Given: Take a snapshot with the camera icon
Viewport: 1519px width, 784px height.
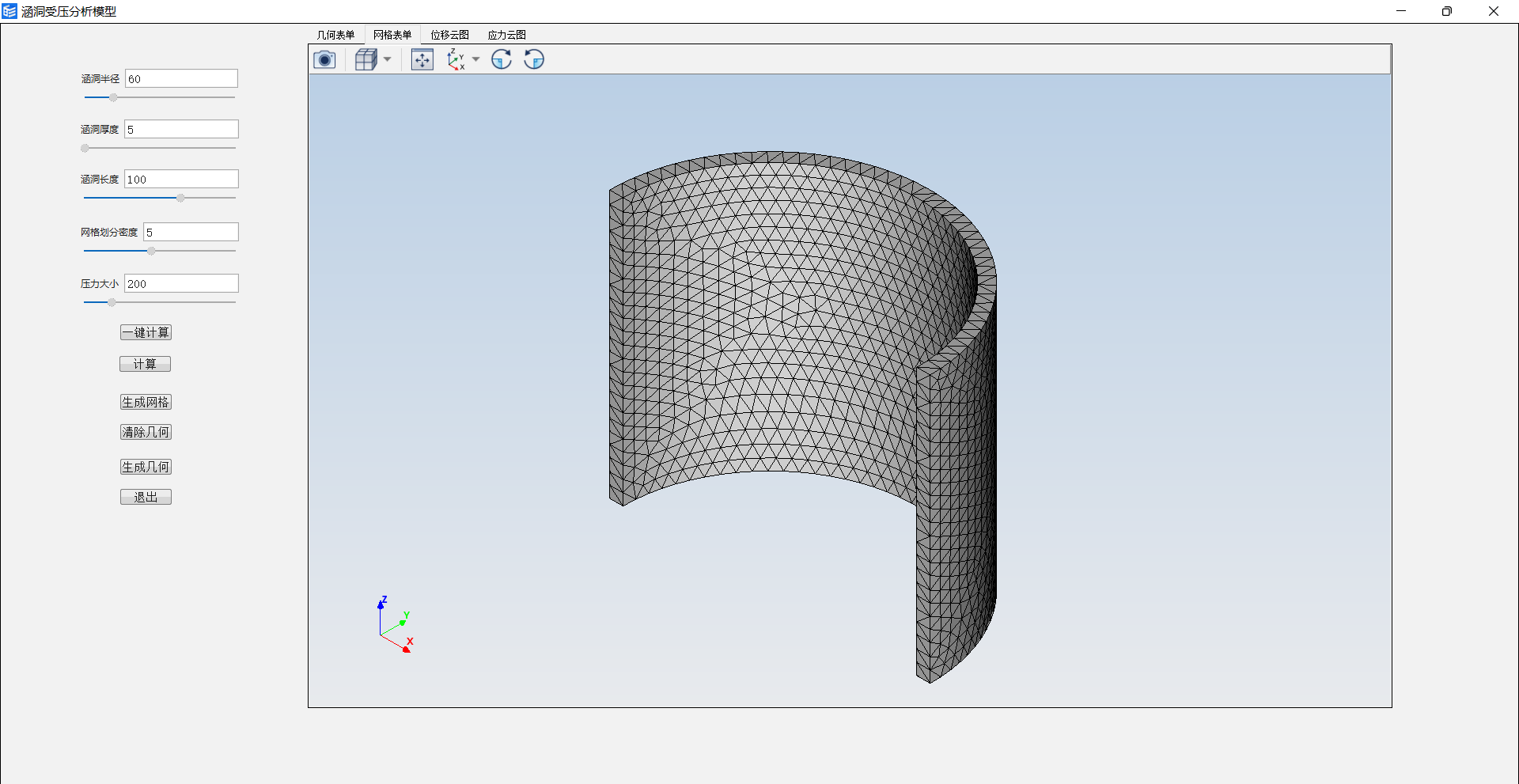Looking at the screenshot, I should click(x=324, y=59).
